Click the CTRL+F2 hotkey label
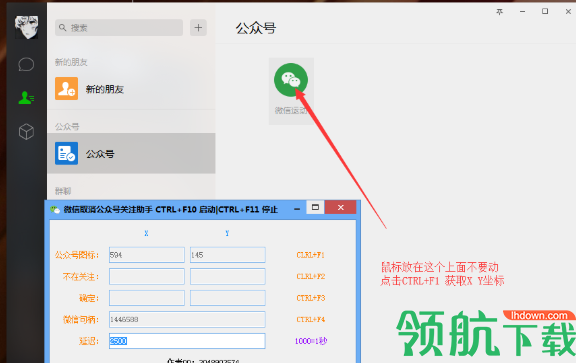This screenshot has height=363, width=576. click(x=311, y=276)
